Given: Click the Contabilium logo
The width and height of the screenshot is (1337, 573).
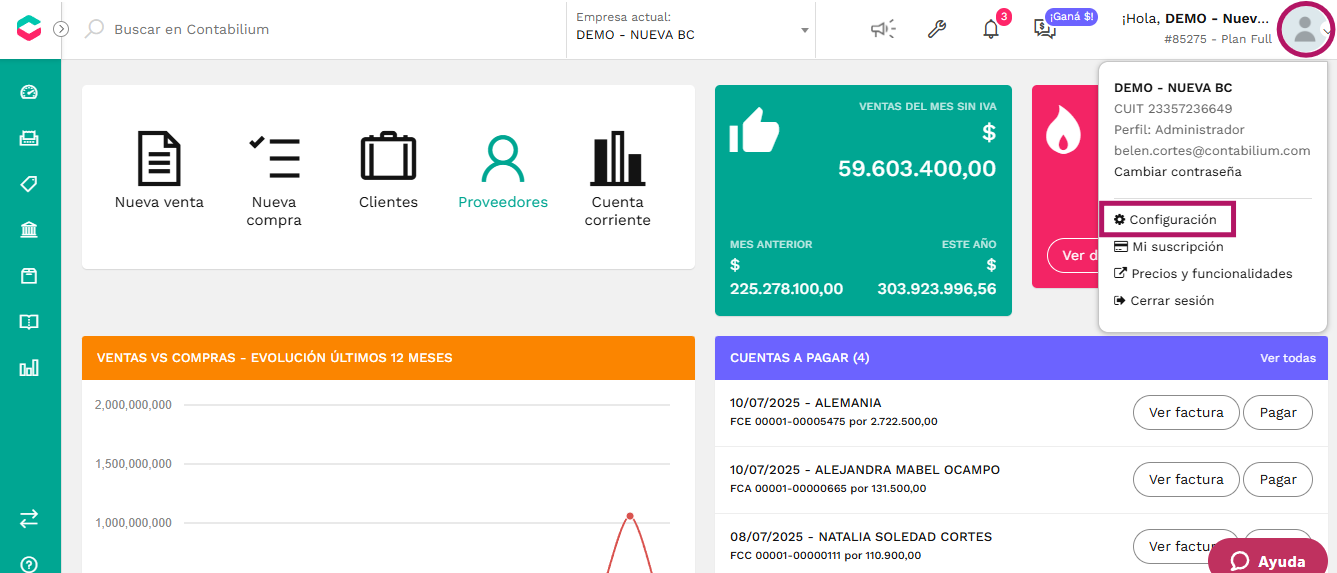Looking at the screenshot, I should point(29,29).
